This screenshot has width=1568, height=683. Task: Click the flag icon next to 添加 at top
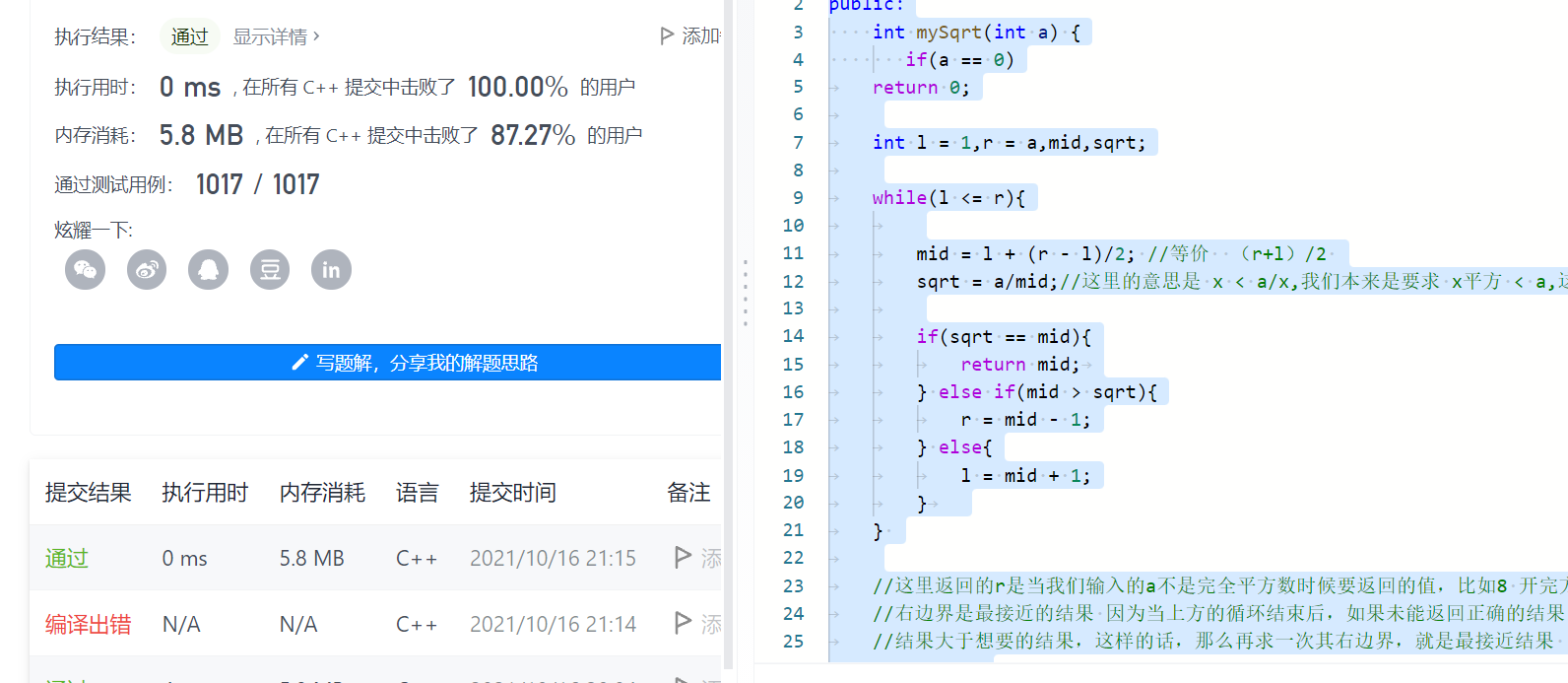pyautogui.click(x=667, y=36)
